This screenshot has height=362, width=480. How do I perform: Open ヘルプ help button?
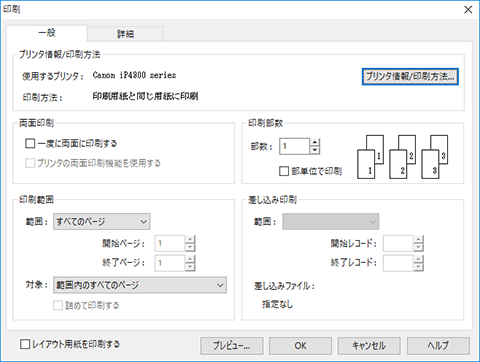438,346
